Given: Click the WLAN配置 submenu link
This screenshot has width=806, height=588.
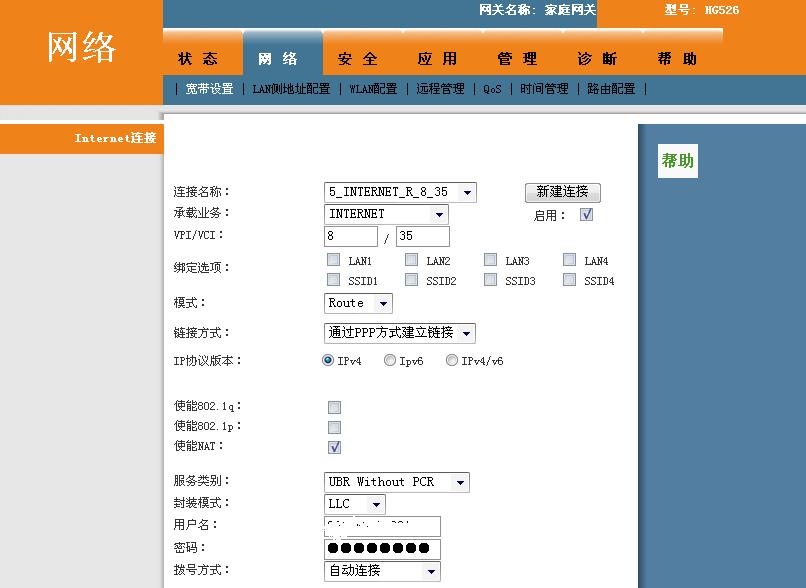Looking at the screenshot, I should (x=373, y=89).
